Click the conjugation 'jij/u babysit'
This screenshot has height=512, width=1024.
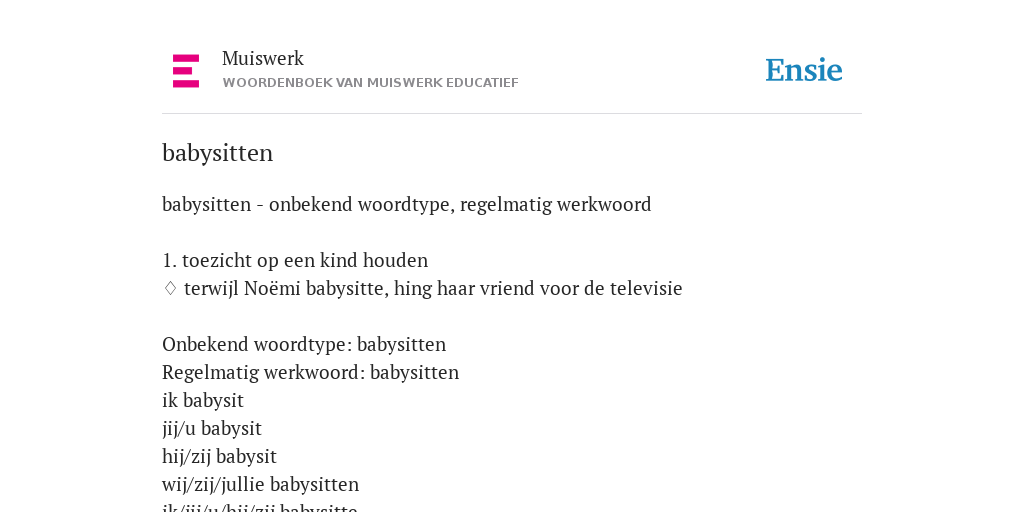coord(212,428)
